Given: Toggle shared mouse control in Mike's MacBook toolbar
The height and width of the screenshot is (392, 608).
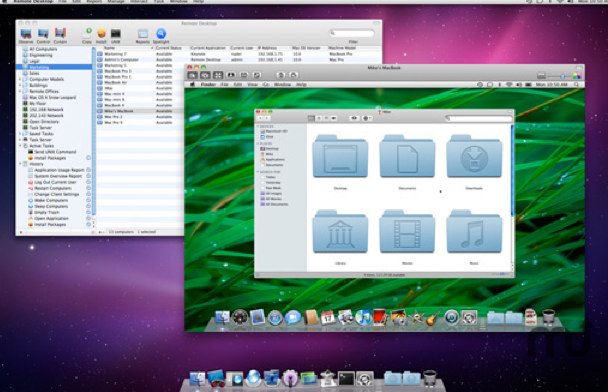Looking at the screenshot, I should [x=205, y=75].
